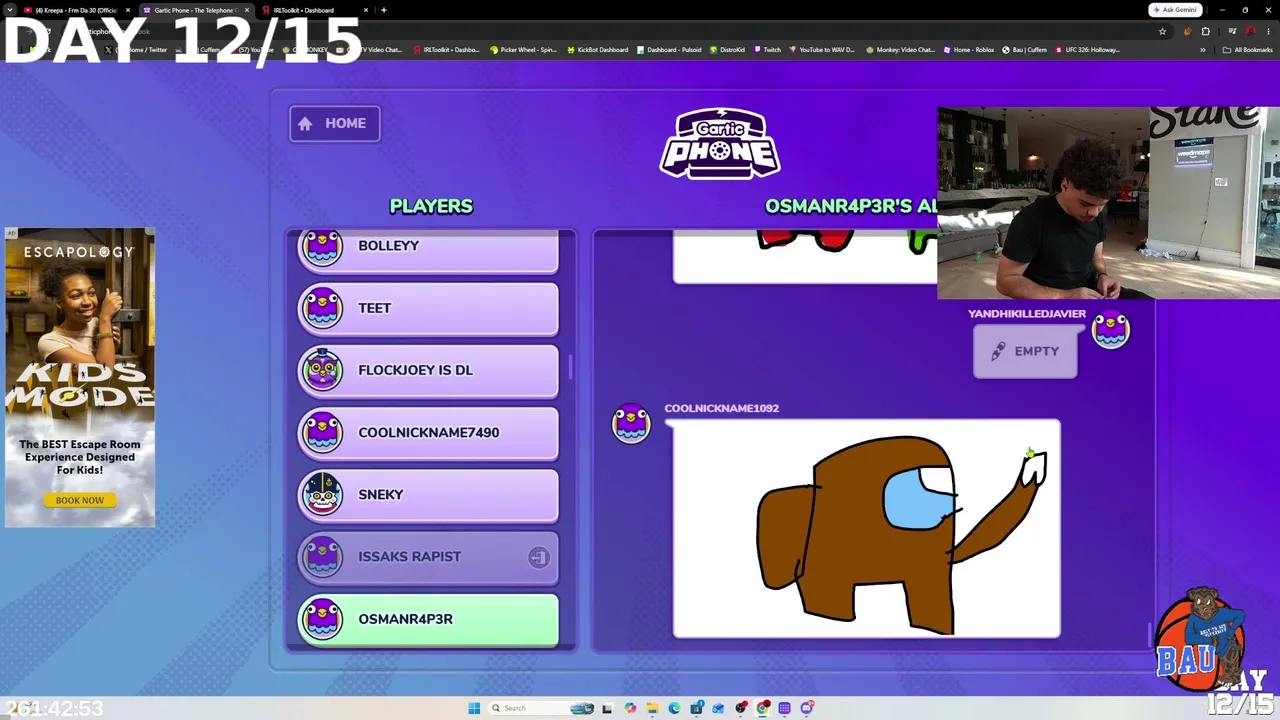The height and width of the screenshot is (720, 1280).
Task: Open OBS Studio from the taskbar
Action: (x=741, y=708)
